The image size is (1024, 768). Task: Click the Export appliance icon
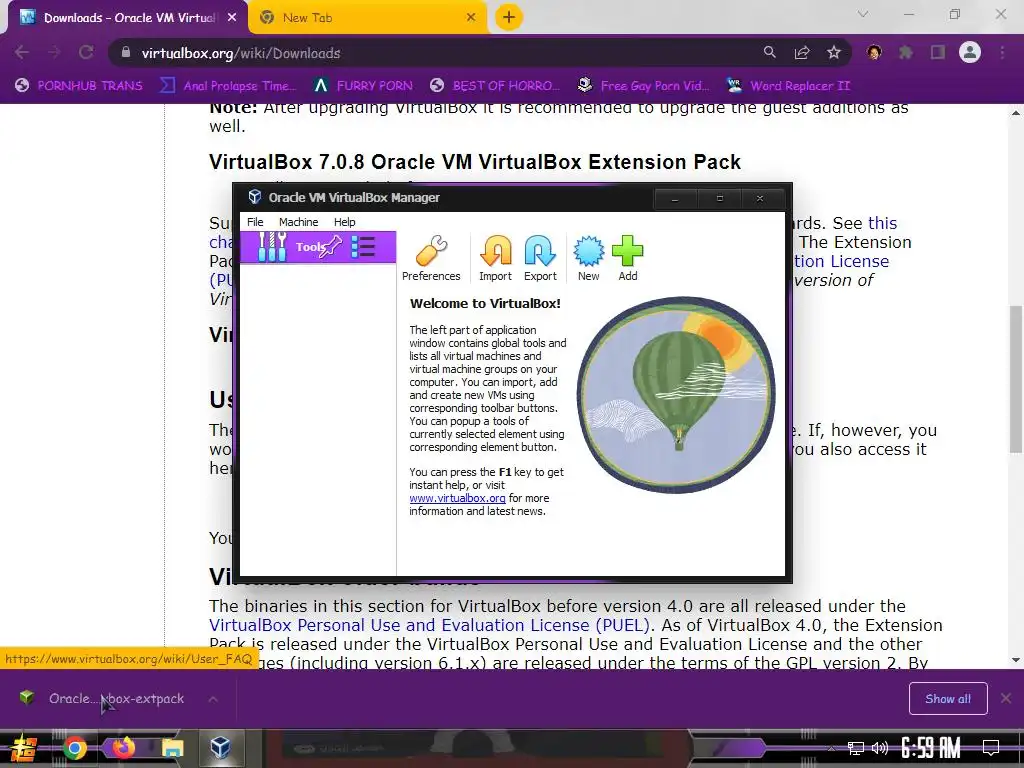[540, 259]
